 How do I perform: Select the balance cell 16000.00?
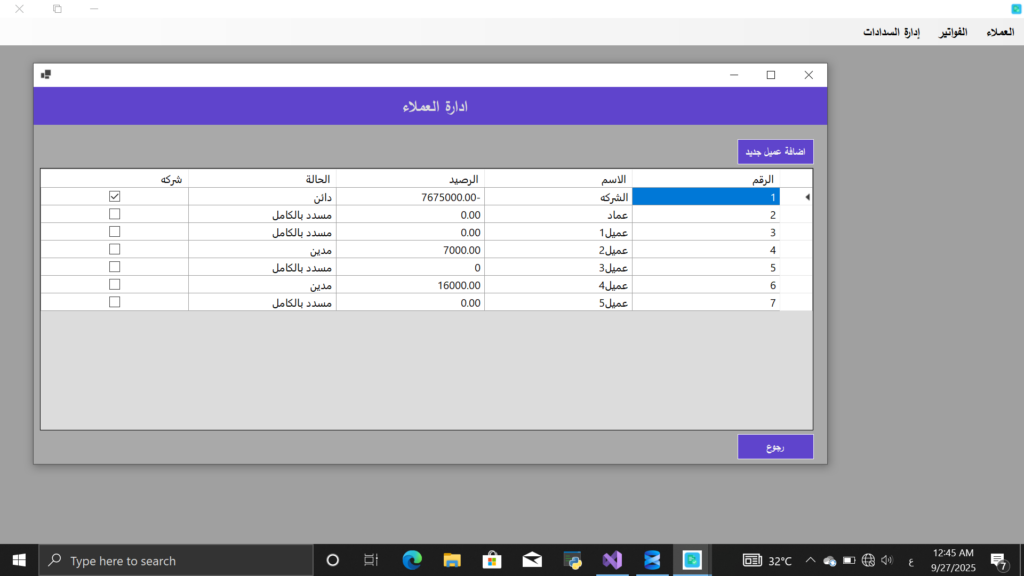(x=410, y=285)
